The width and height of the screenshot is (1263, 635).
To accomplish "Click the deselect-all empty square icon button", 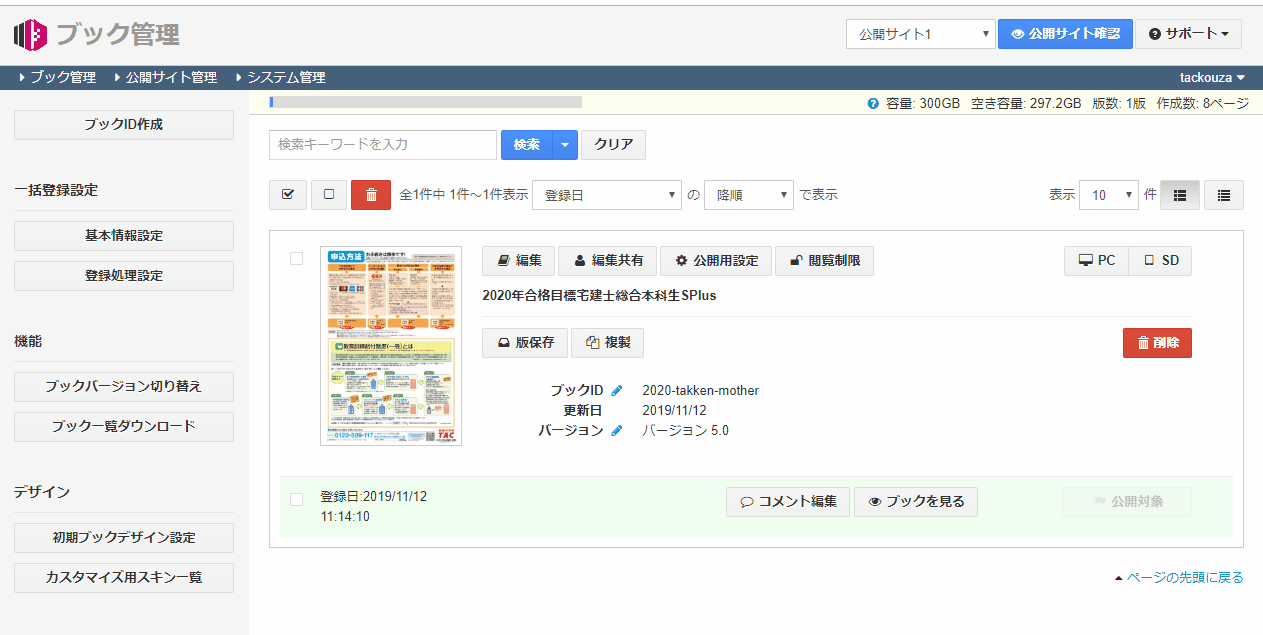I will point(329,195).
